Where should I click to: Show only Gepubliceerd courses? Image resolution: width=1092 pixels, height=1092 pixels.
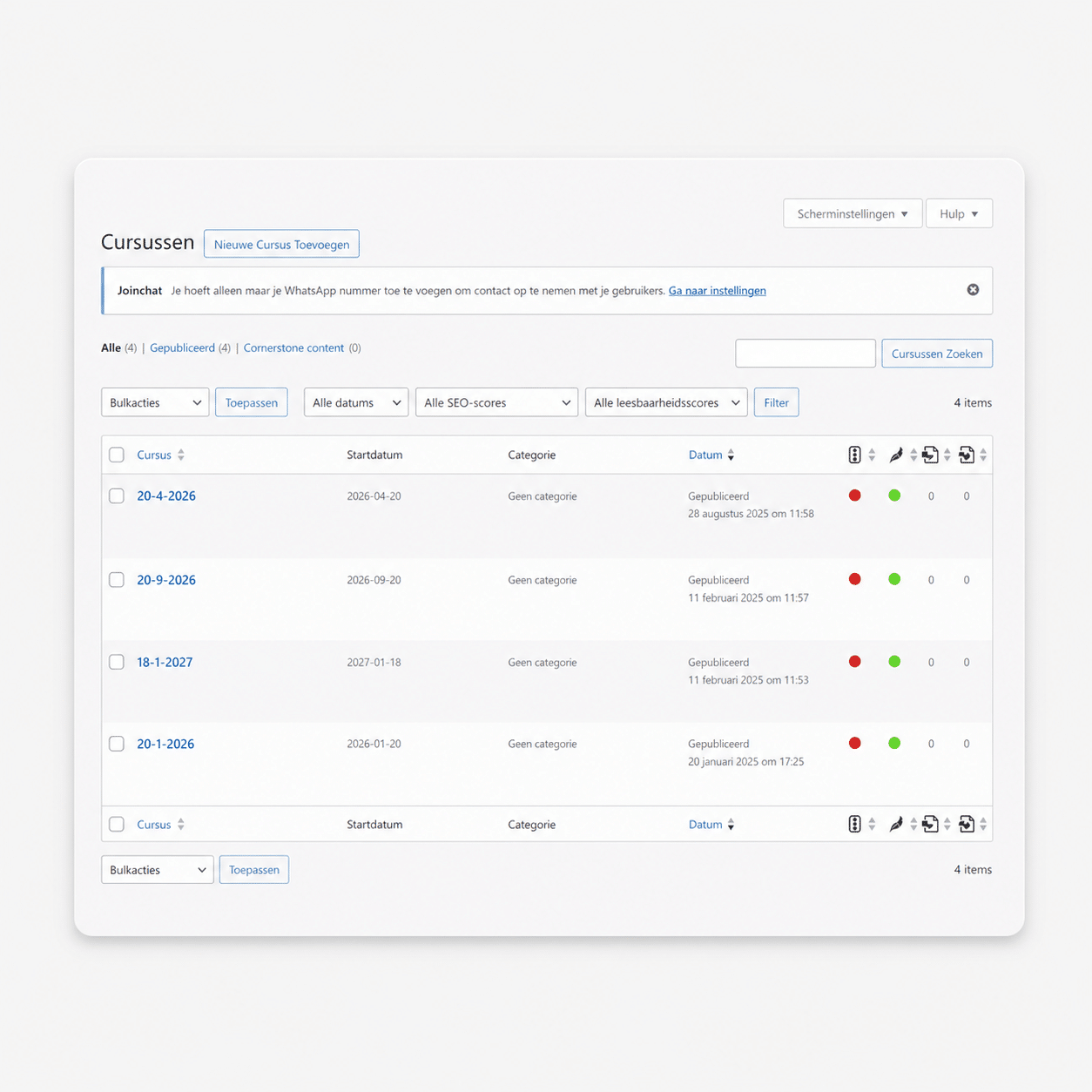[182, 347]
